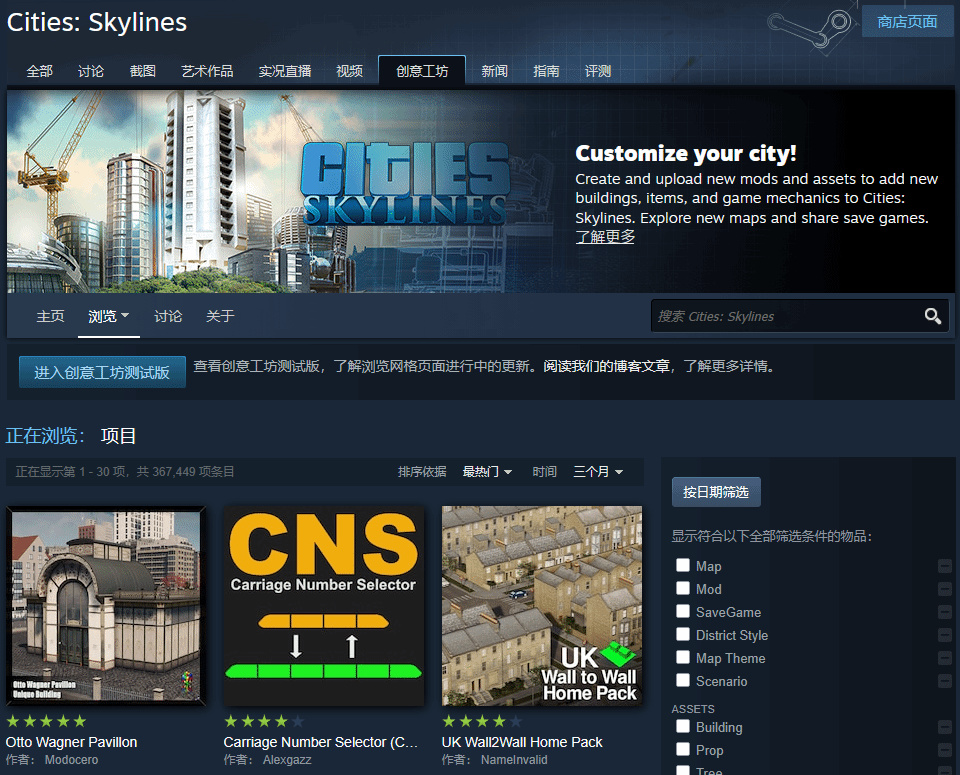Exclude SaveGame tag with its minus icon

[x=945, y=612]
